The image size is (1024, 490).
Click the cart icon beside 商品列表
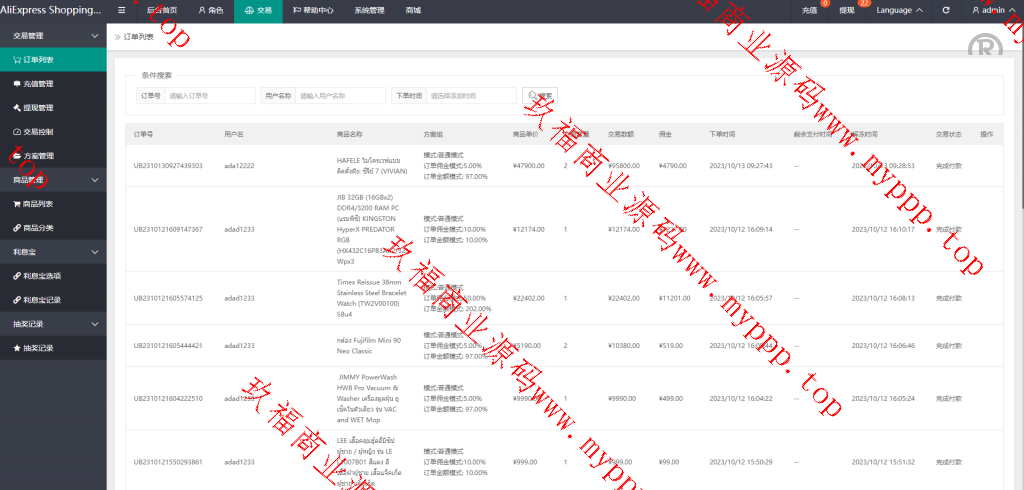[x=17, y=203]
